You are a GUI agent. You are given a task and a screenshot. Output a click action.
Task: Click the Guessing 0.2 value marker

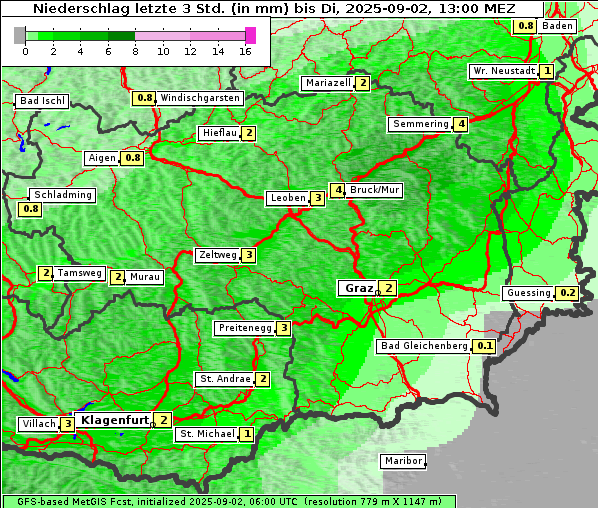pos(567,293)
